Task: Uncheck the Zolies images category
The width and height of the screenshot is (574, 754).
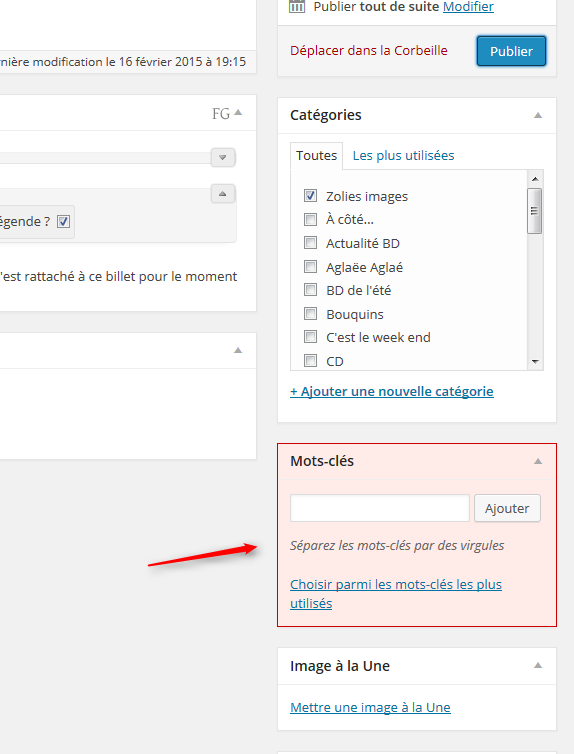Action: [311, 196]
